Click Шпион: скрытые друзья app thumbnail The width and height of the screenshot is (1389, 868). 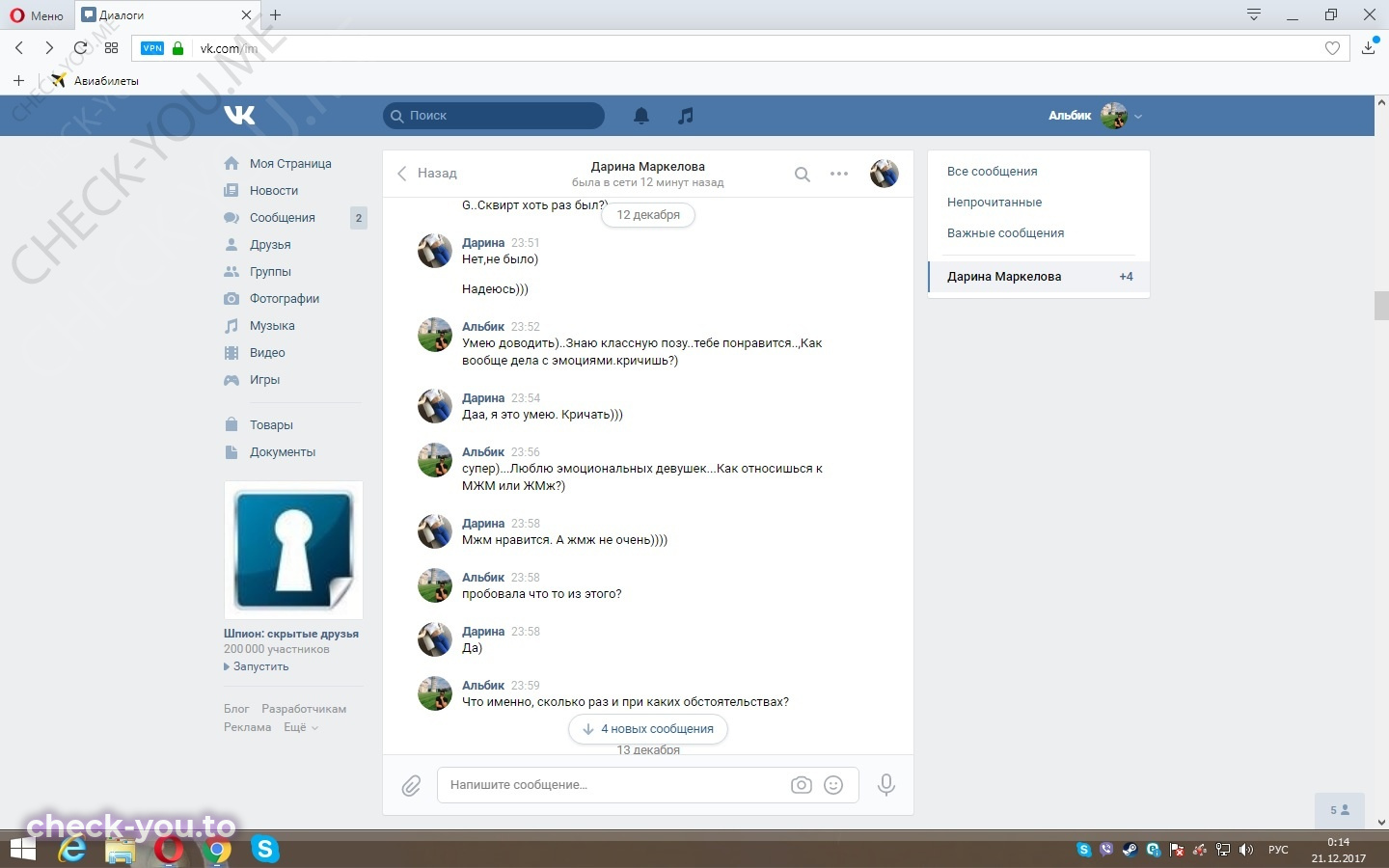[293, 550]
